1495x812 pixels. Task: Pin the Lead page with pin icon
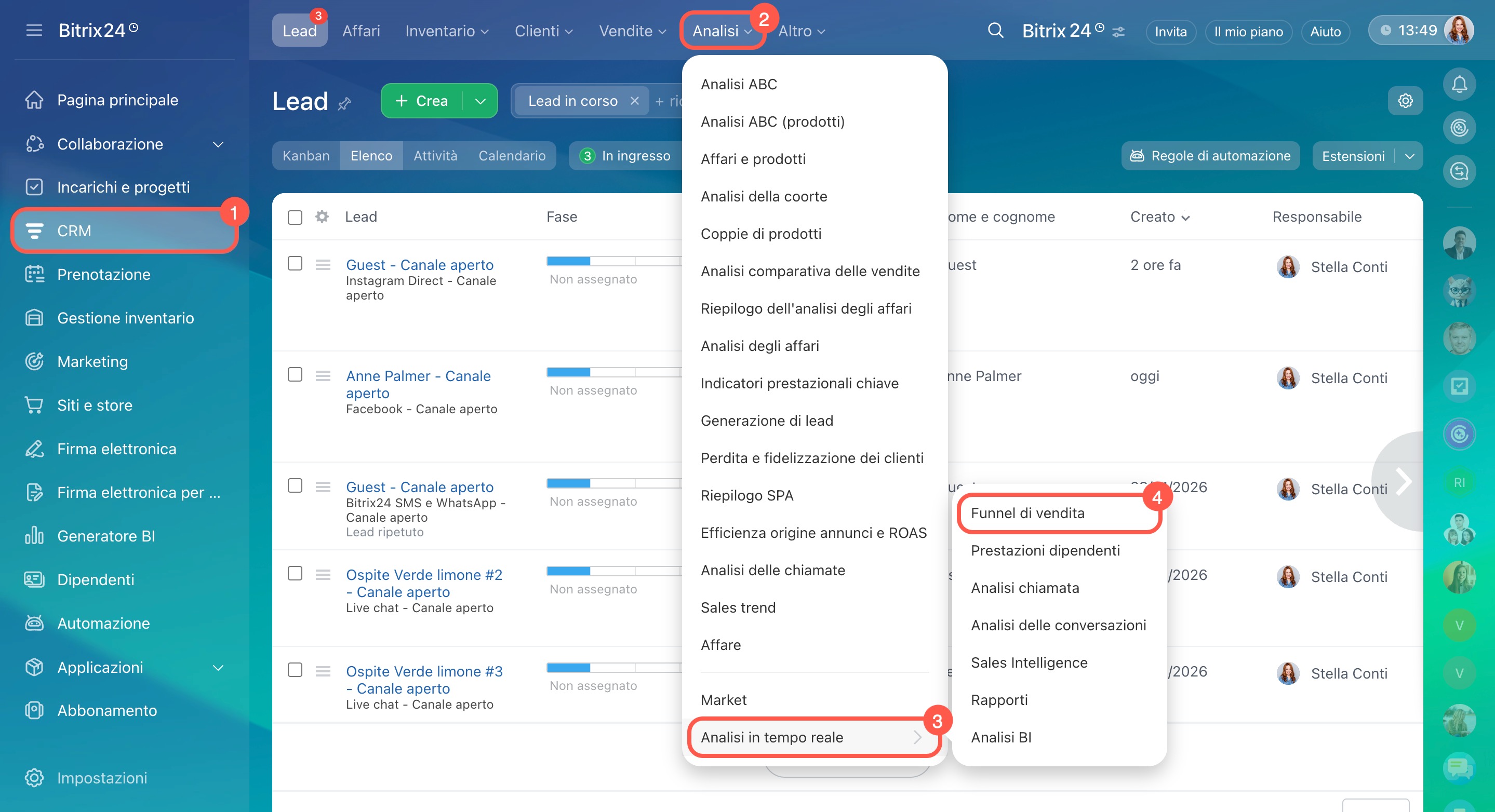pos(345,104)
